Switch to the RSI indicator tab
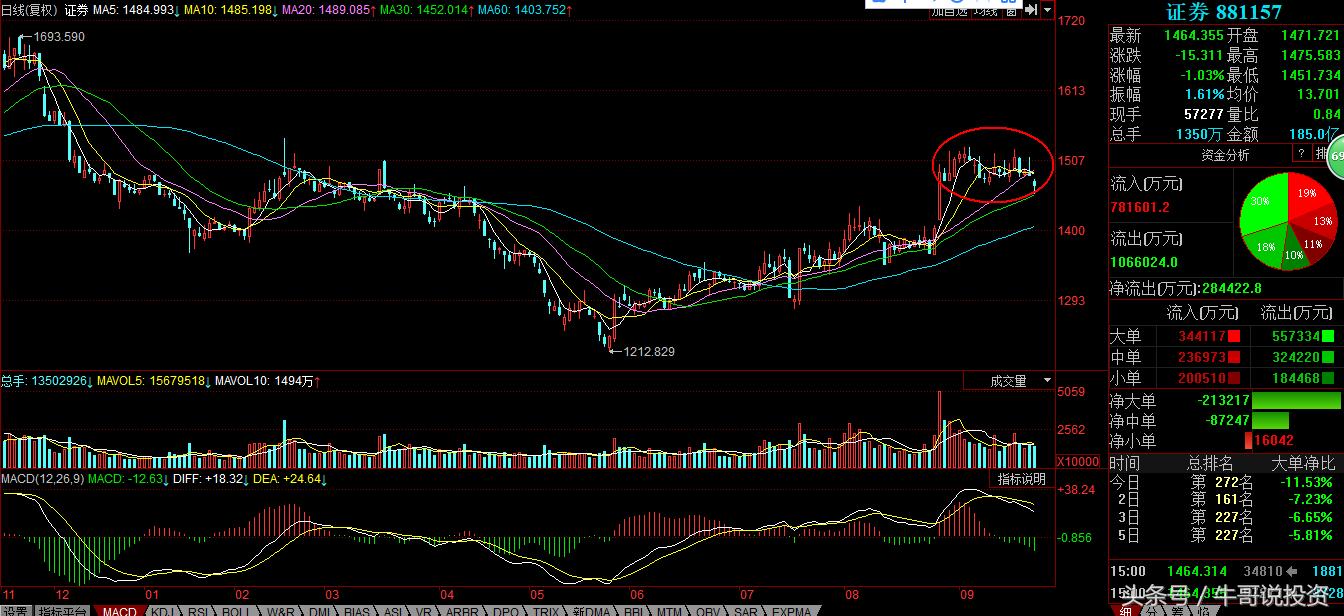Screen dimensions: 1344x616 (198, 611)
